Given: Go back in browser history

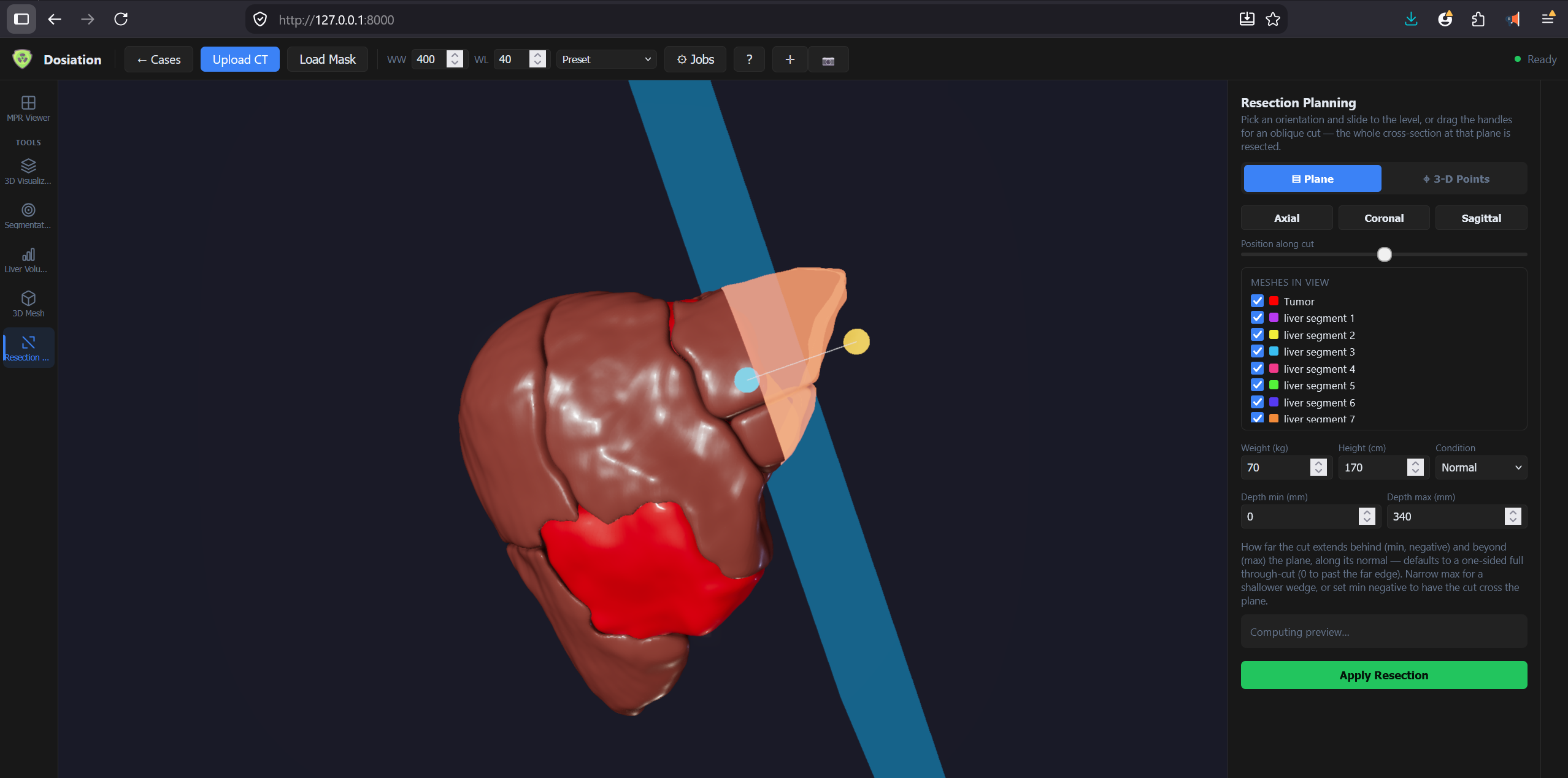Looking at the screenshot, I should coord(55,19).
